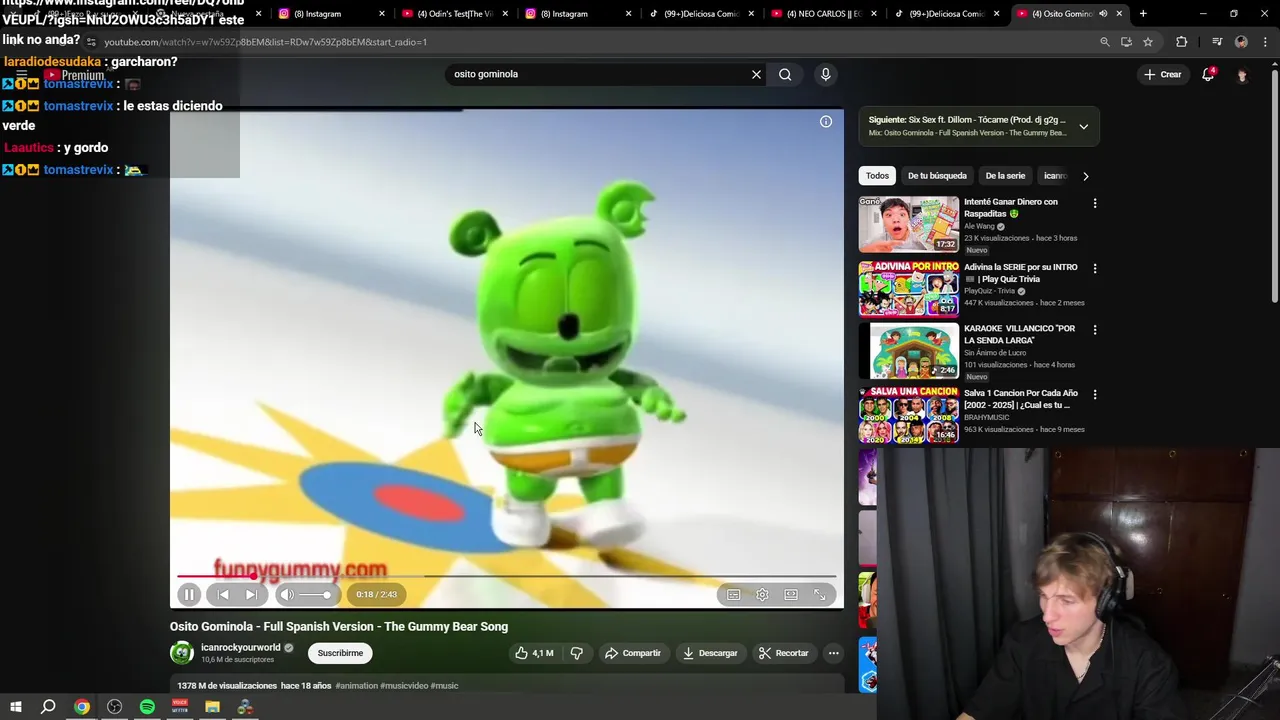Click the search magnifier button
Viewport: 1280px width, 720px height.
pos(785,74)
